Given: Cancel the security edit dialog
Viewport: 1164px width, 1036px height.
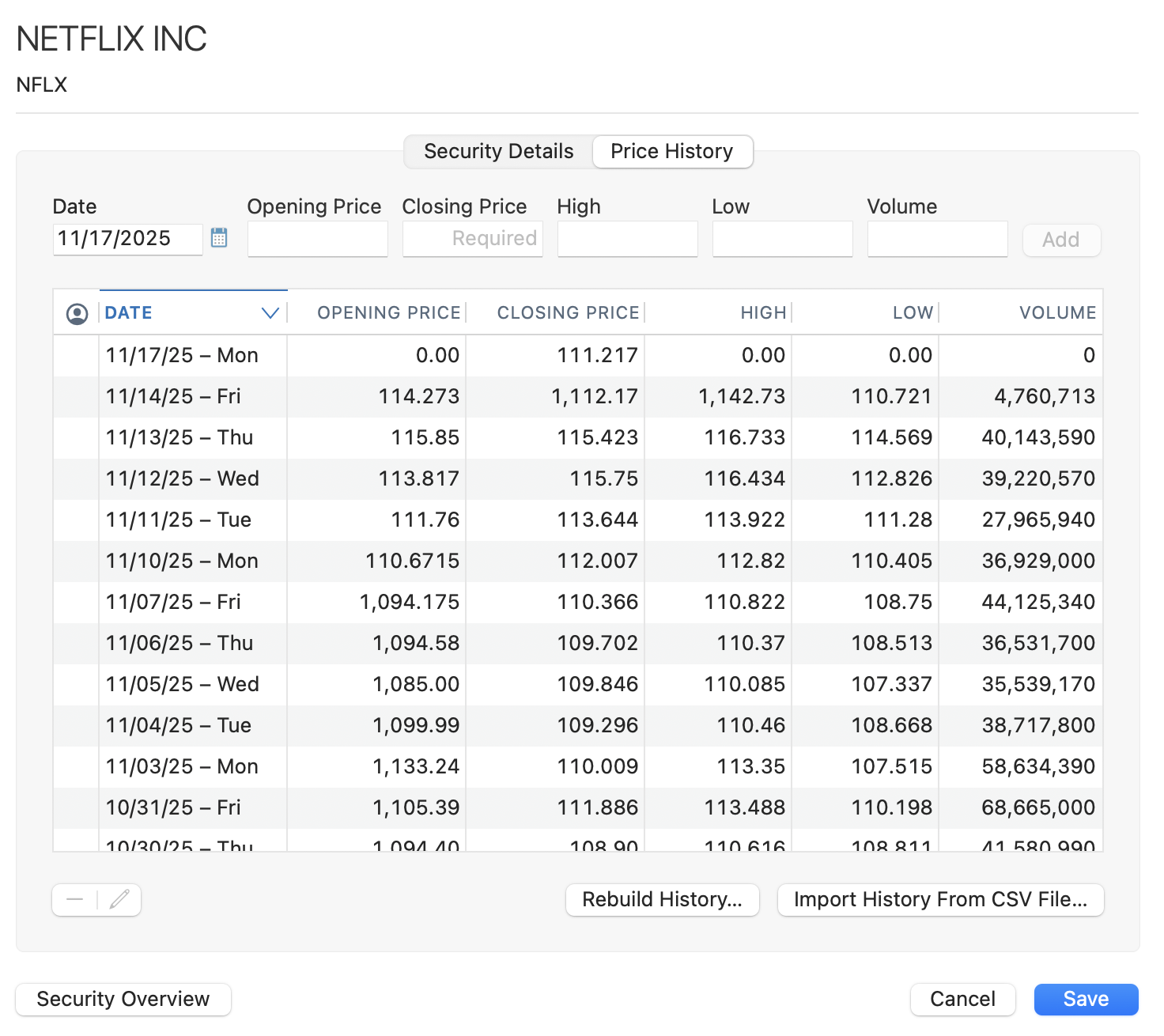Looking at the screenshot, I should pyautogui.click(x=963, y=1000).
